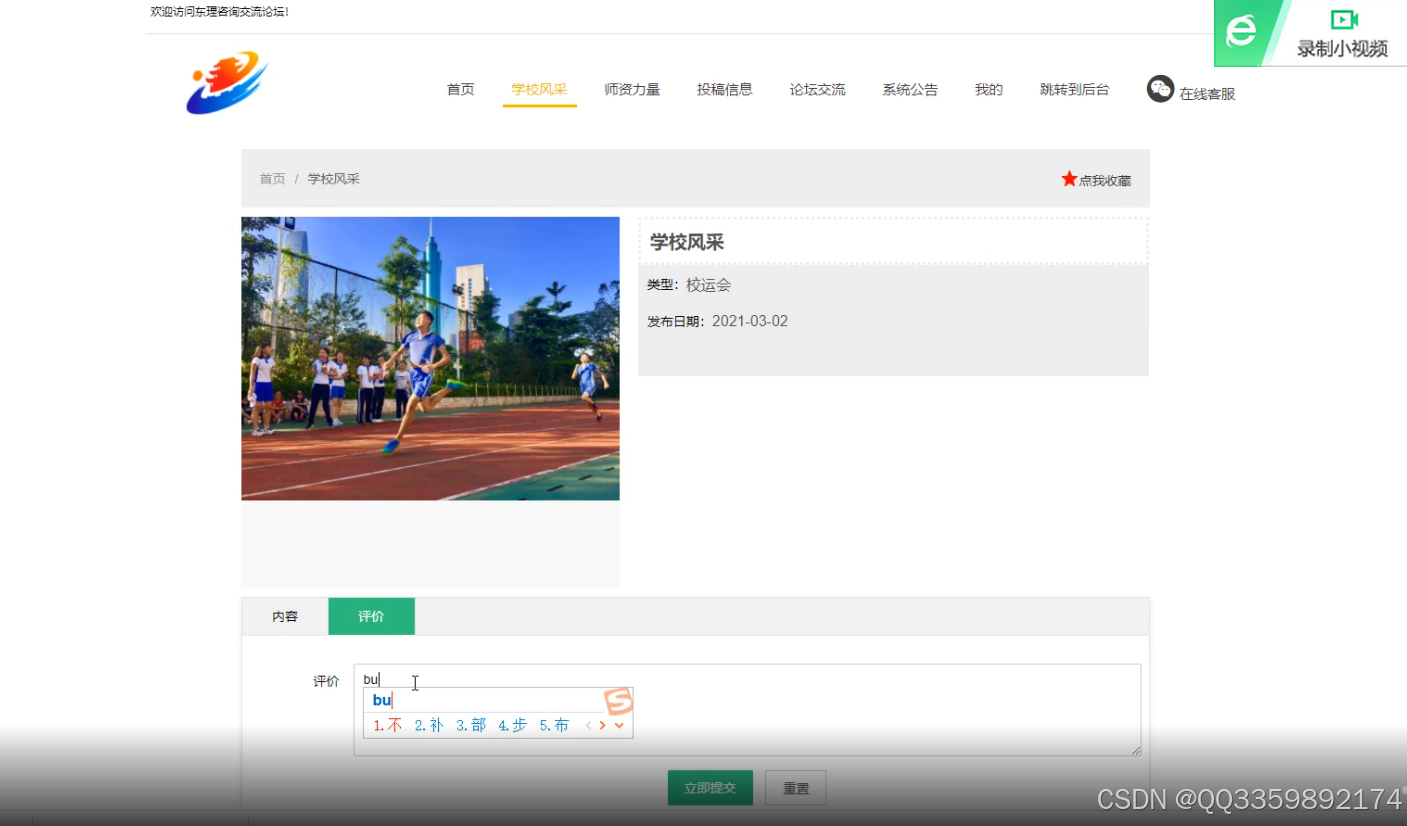Click the 录制小视频 label
Screen dimensions: 1407x826
pyautogui.click(x=1343, y=48)
